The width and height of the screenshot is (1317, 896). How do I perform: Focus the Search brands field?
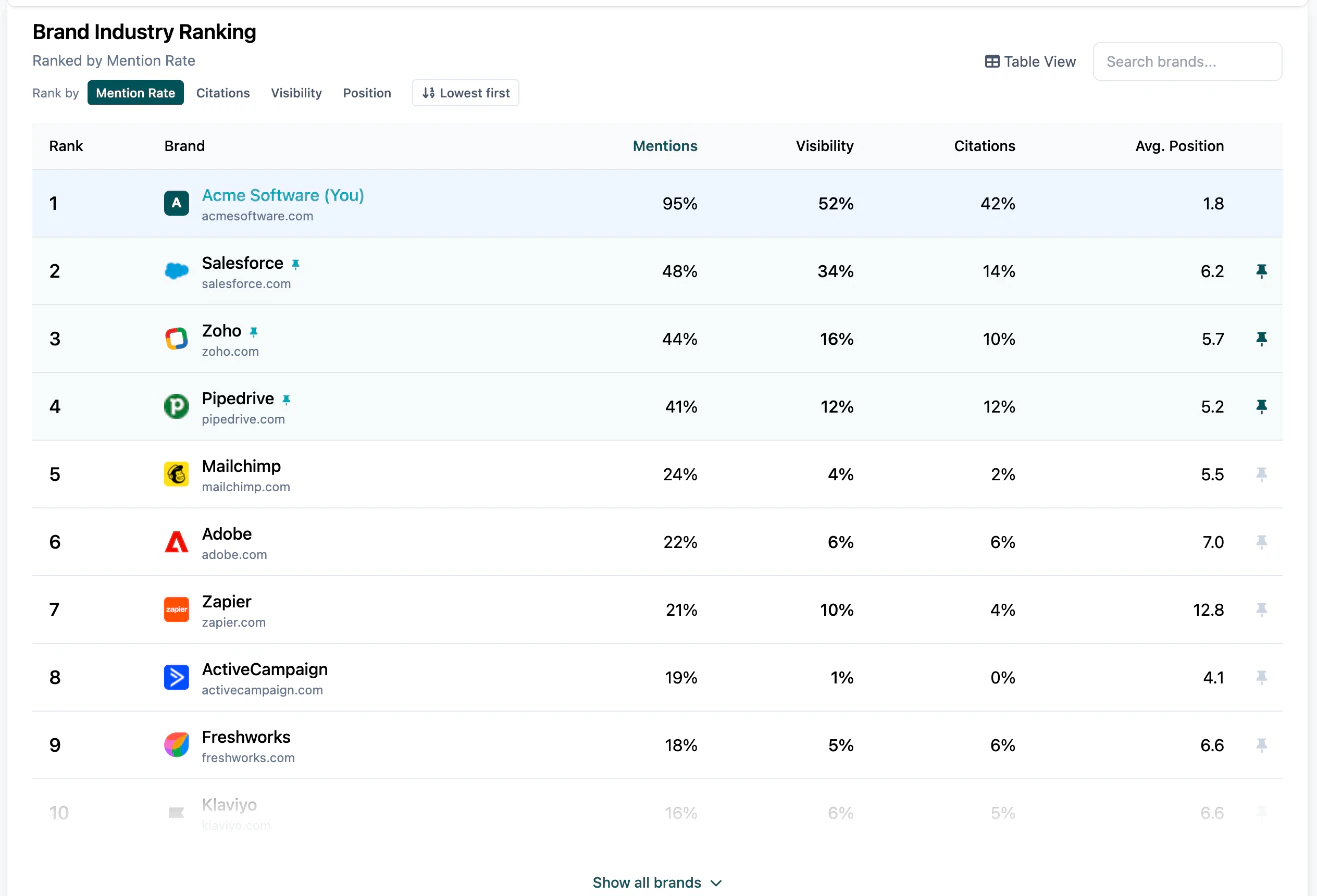pos(1188,62)
